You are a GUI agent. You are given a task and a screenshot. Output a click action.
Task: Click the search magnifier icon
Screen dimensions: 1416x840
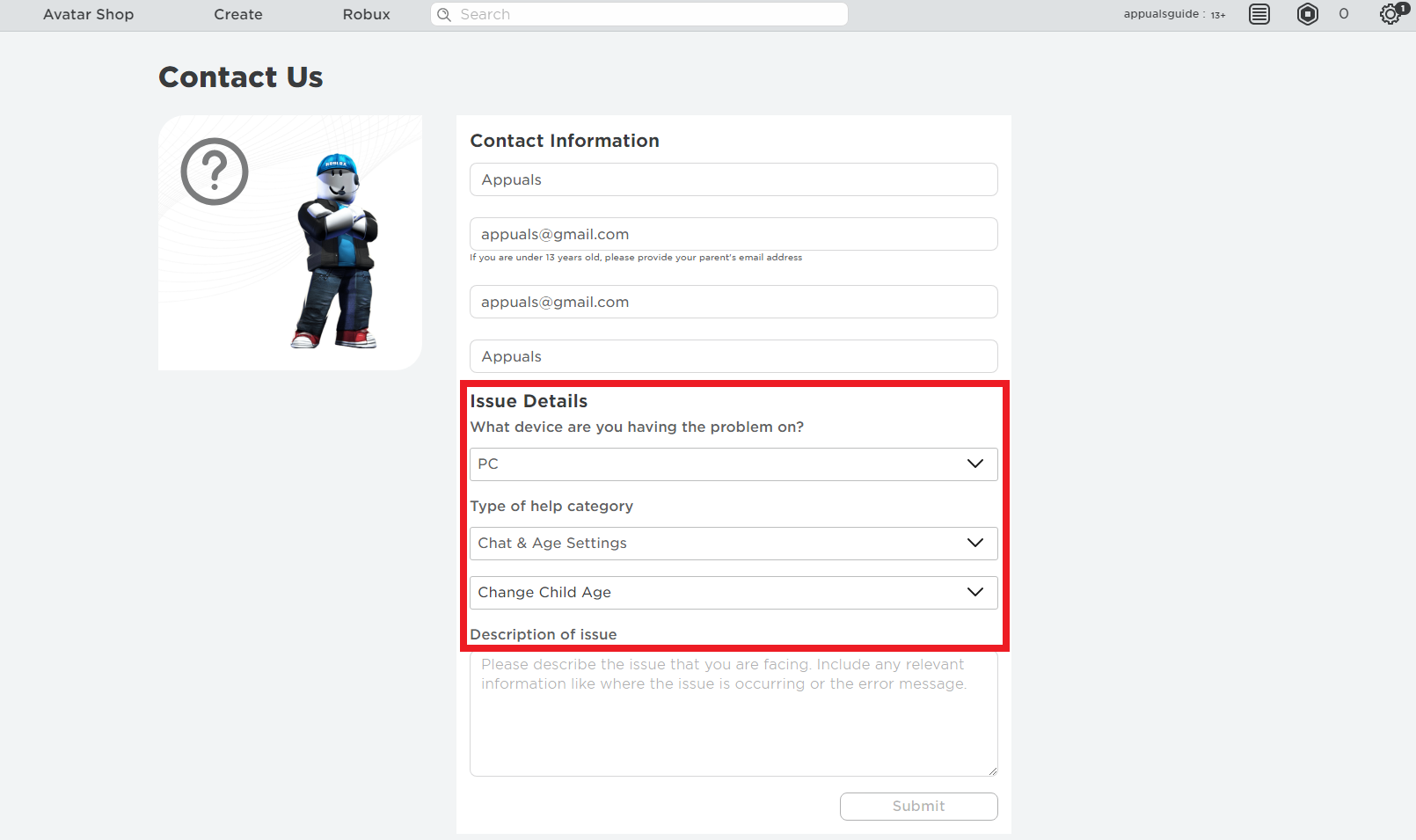(x=444, y=14)
